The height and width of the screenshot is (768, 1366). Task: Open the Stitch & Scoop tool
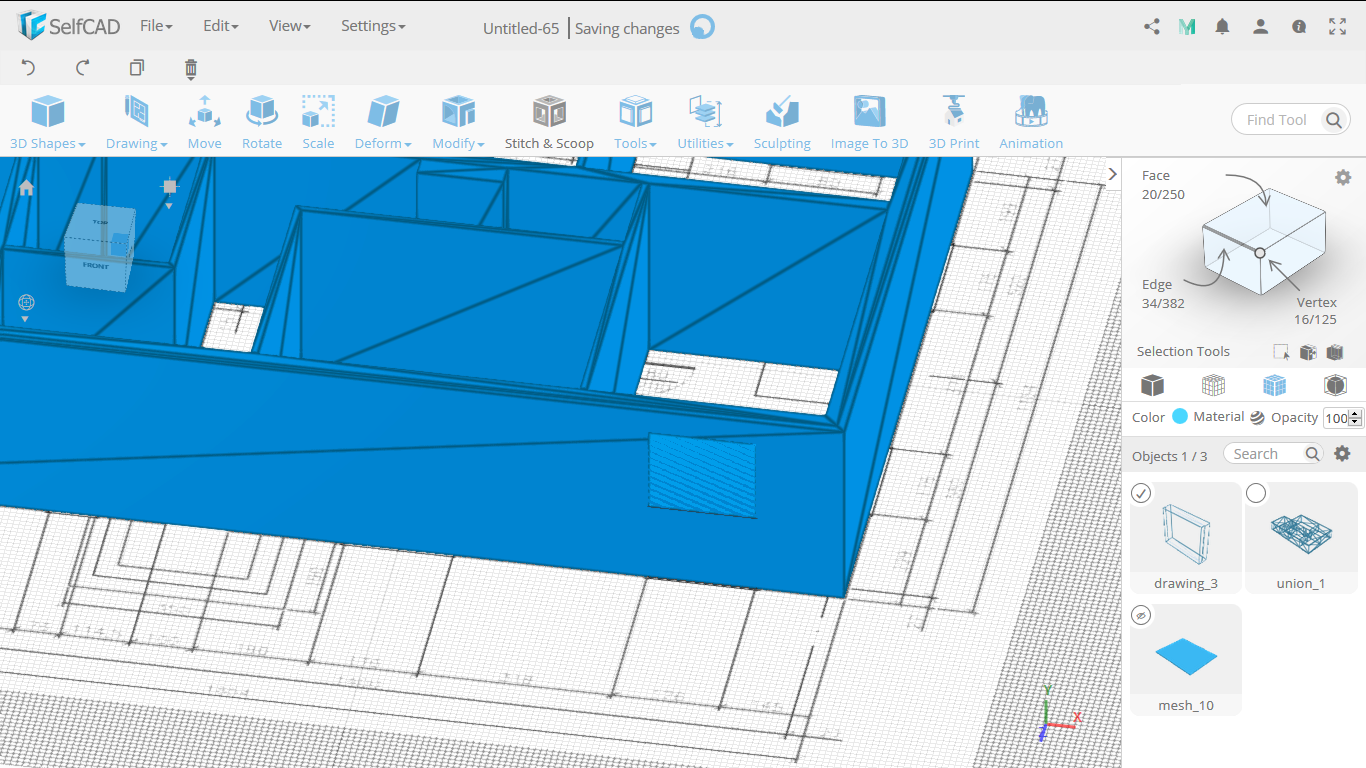coord(549,122)
